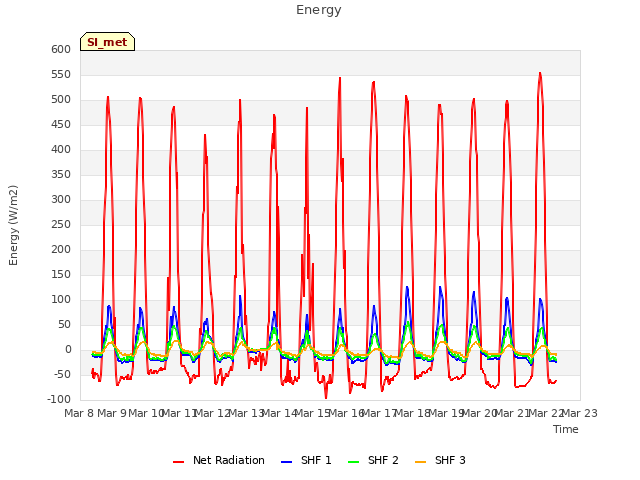640x480 pixels.
Task: Click the SI_met annotation label
Action: pos(107,42)
